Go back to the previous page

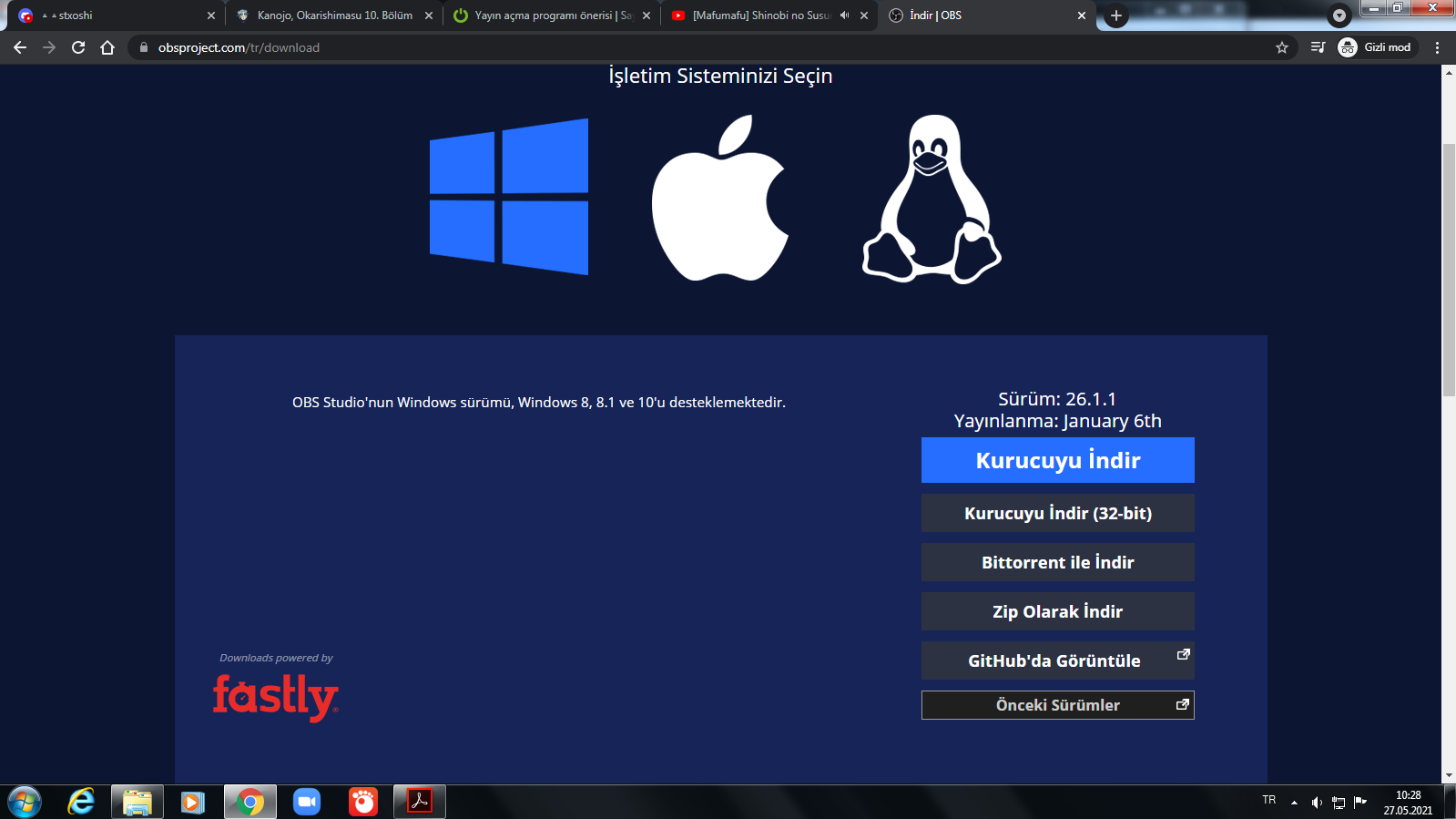click(x=20, y=47)
